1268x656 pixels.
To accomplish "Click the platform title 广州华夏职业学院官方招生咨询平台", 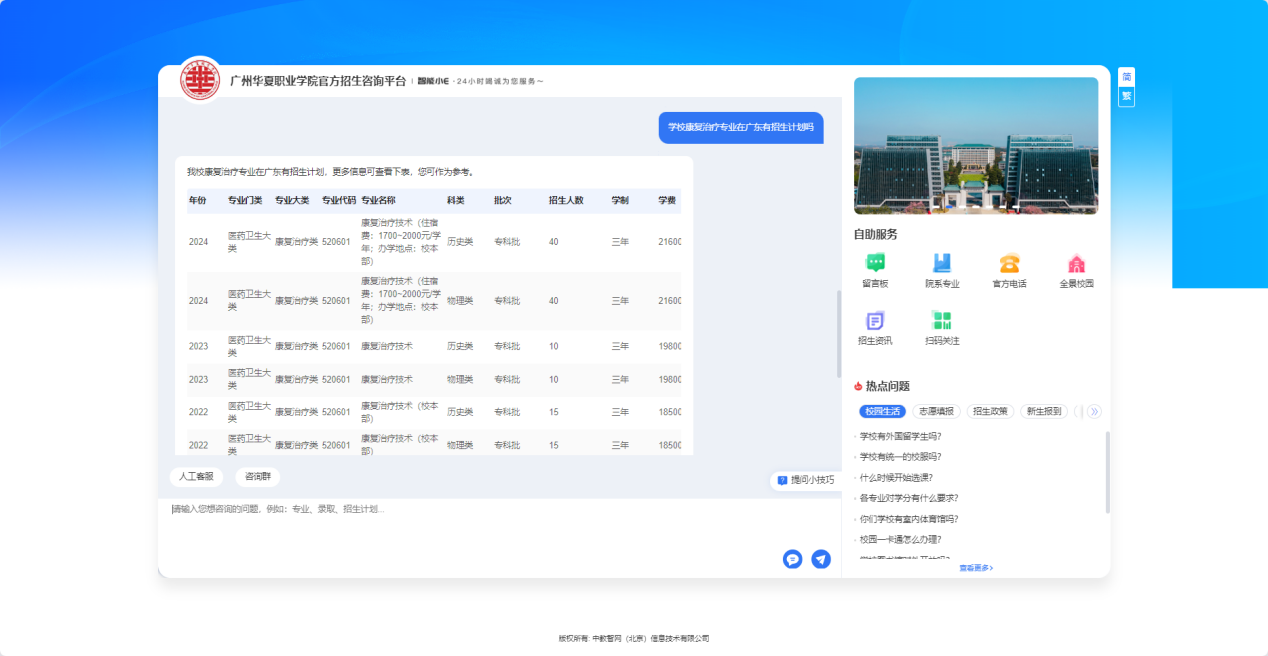I will tap(318, 81).
